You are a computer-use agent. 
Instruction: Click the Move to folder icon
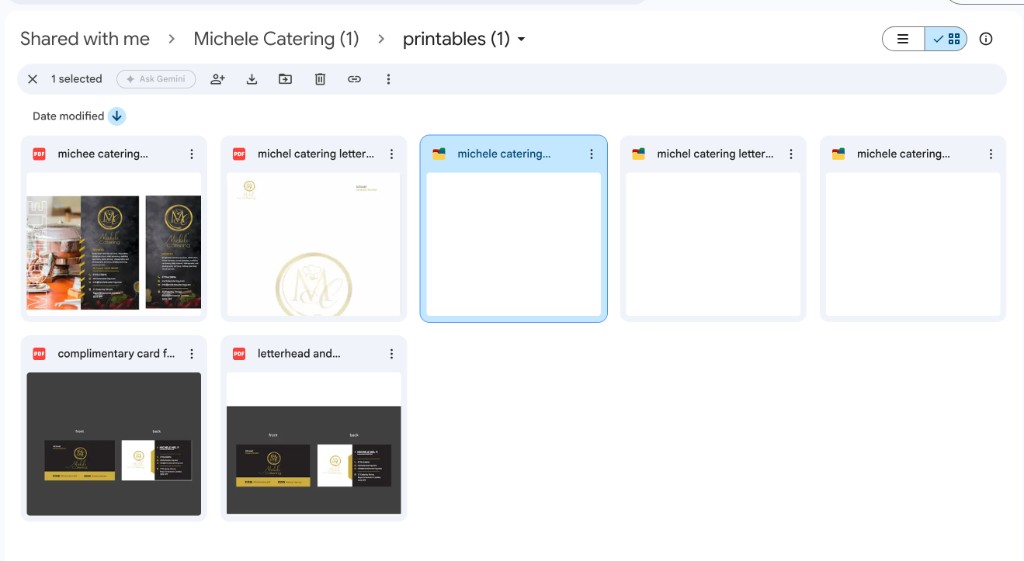(x=285, y=79)
